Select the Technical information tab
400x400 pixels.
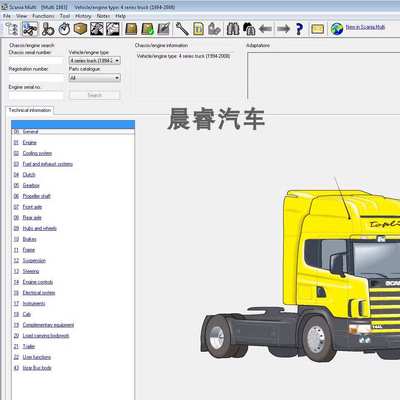[30, 110]
